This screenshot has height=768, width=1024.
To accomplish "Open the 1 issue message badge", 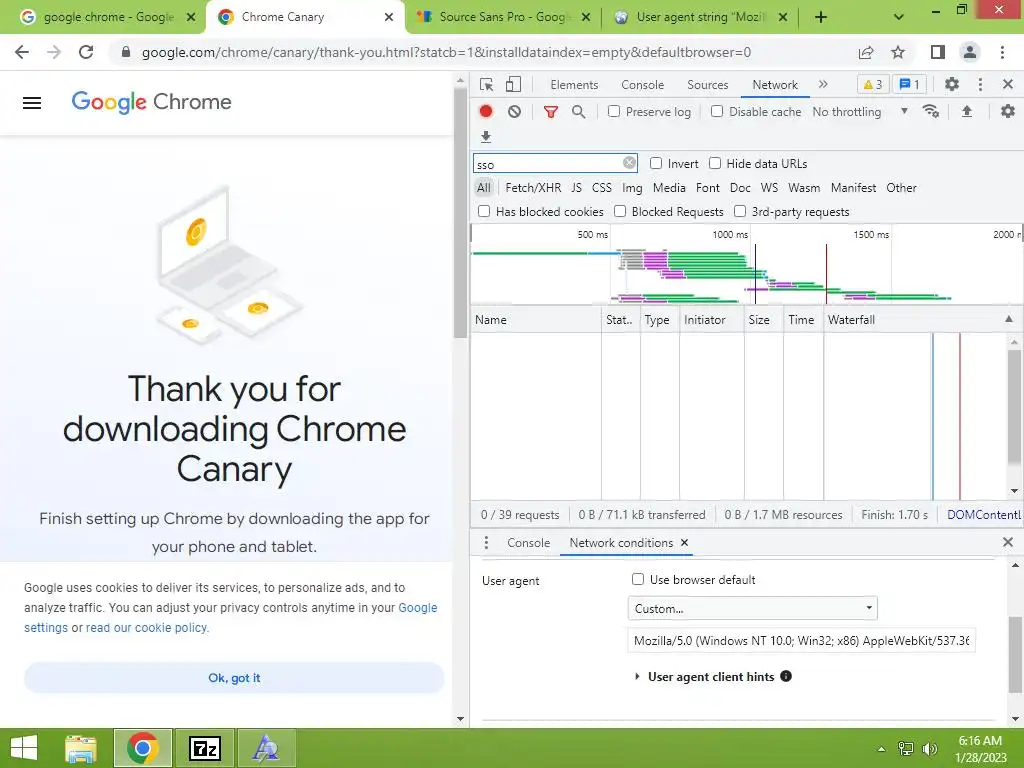I will 910,84.
